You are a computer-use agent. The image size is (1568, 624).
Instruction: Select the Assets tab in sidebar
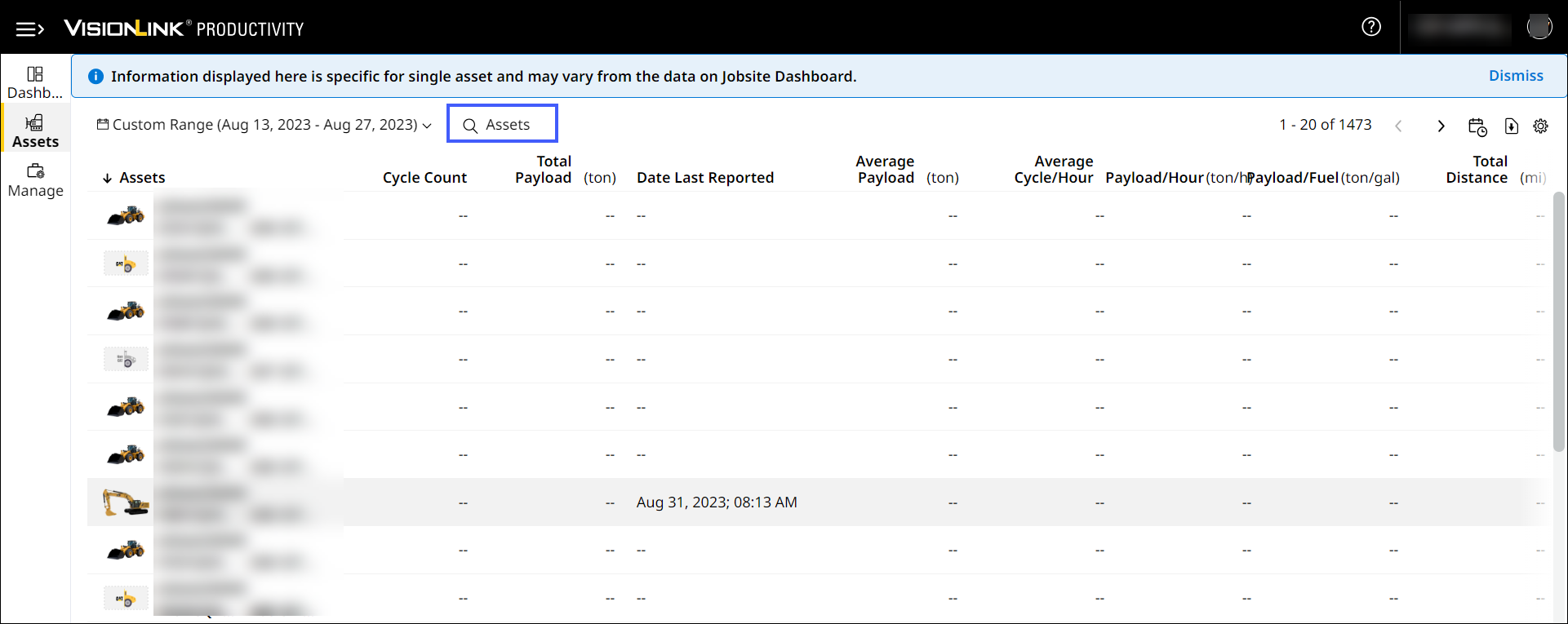(35, 131)
